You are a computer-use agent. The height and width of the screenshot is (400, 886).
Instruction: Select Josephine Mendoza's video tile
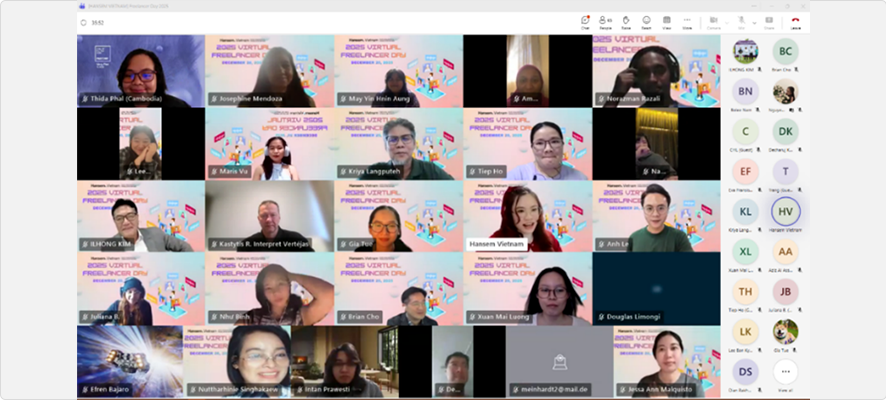[x=270, y=71]
